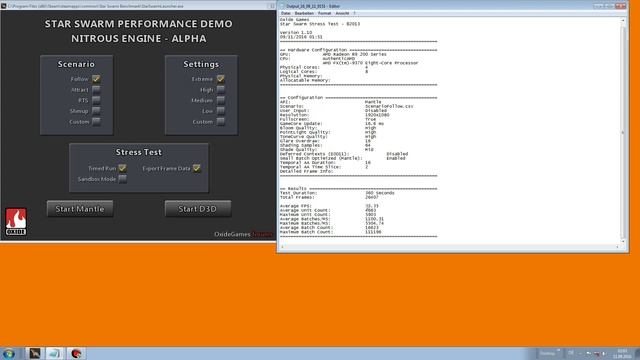
Task: Click the 'Scenario' panel heading
Action: [x=76, y=64]
